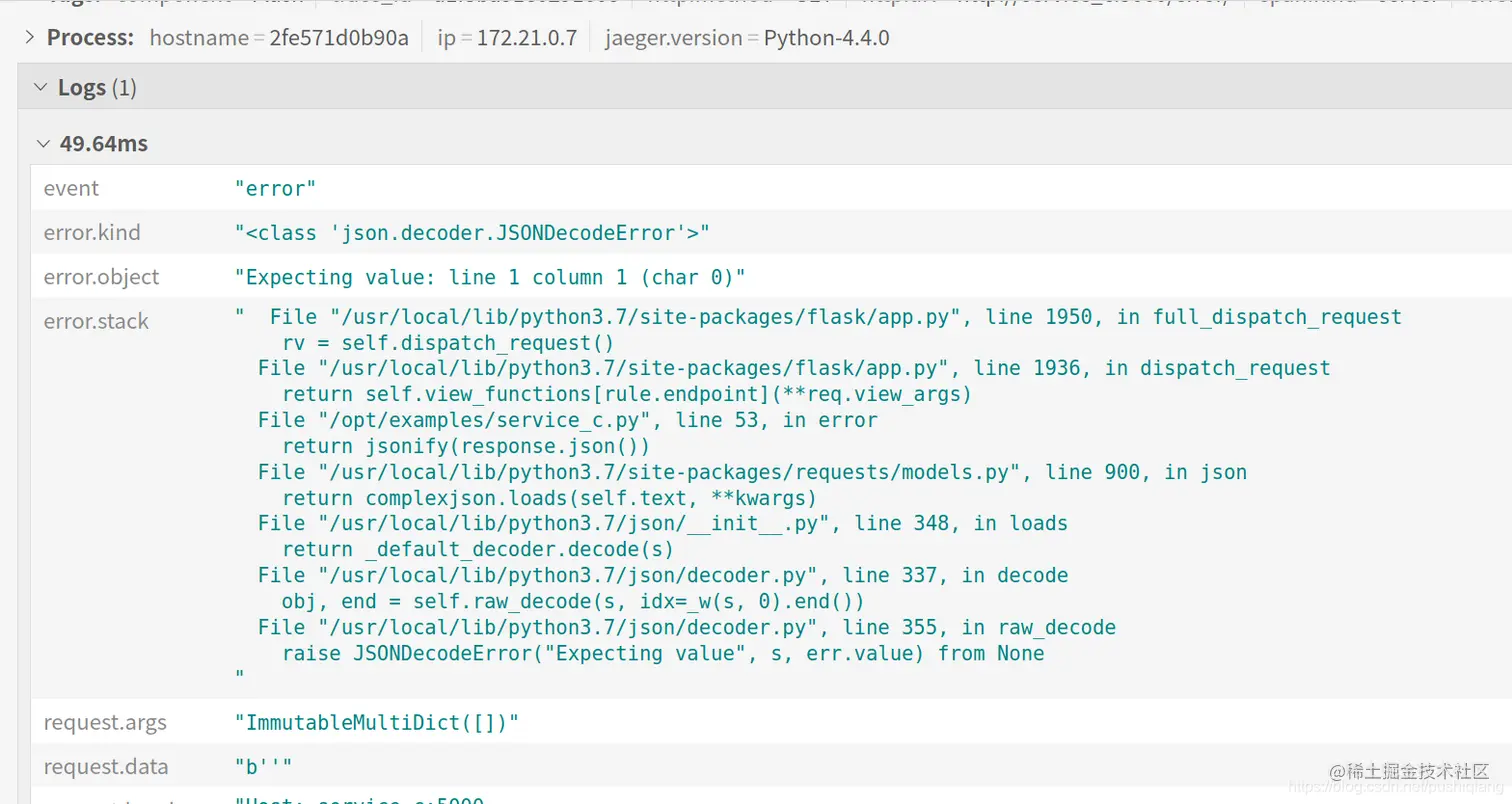Click jaeger.version value Python-4.4.0
This screenshot has width=1512, height=804.
(826, 38)
